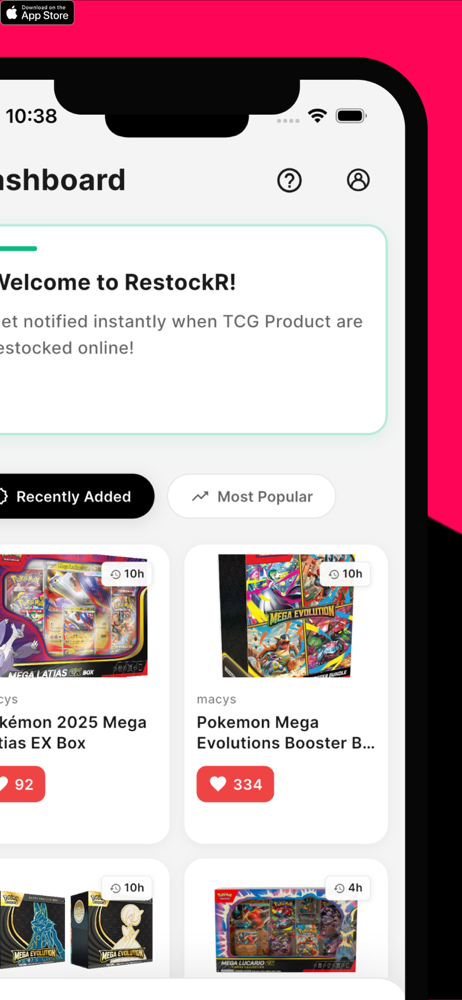Image resolution: width=462 pixels, height=1000 pixels.
Task: Open the Mega Evolution elite trainer boxes image
Action: pyautogui.click(x=75, y=929)
